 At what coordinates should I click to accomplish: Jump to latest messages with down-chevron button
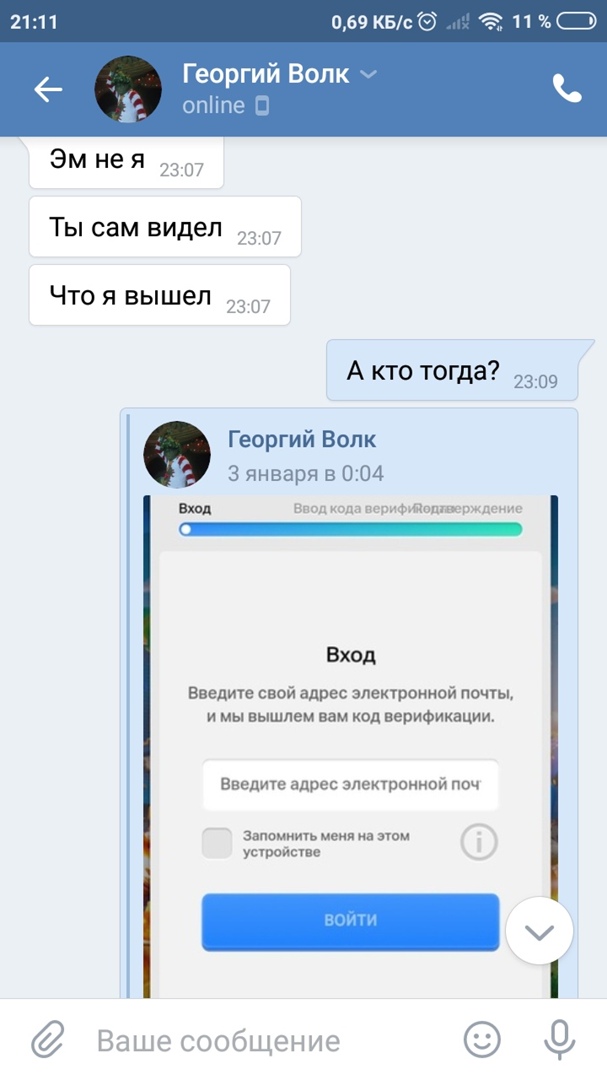[x=539, y=931]
